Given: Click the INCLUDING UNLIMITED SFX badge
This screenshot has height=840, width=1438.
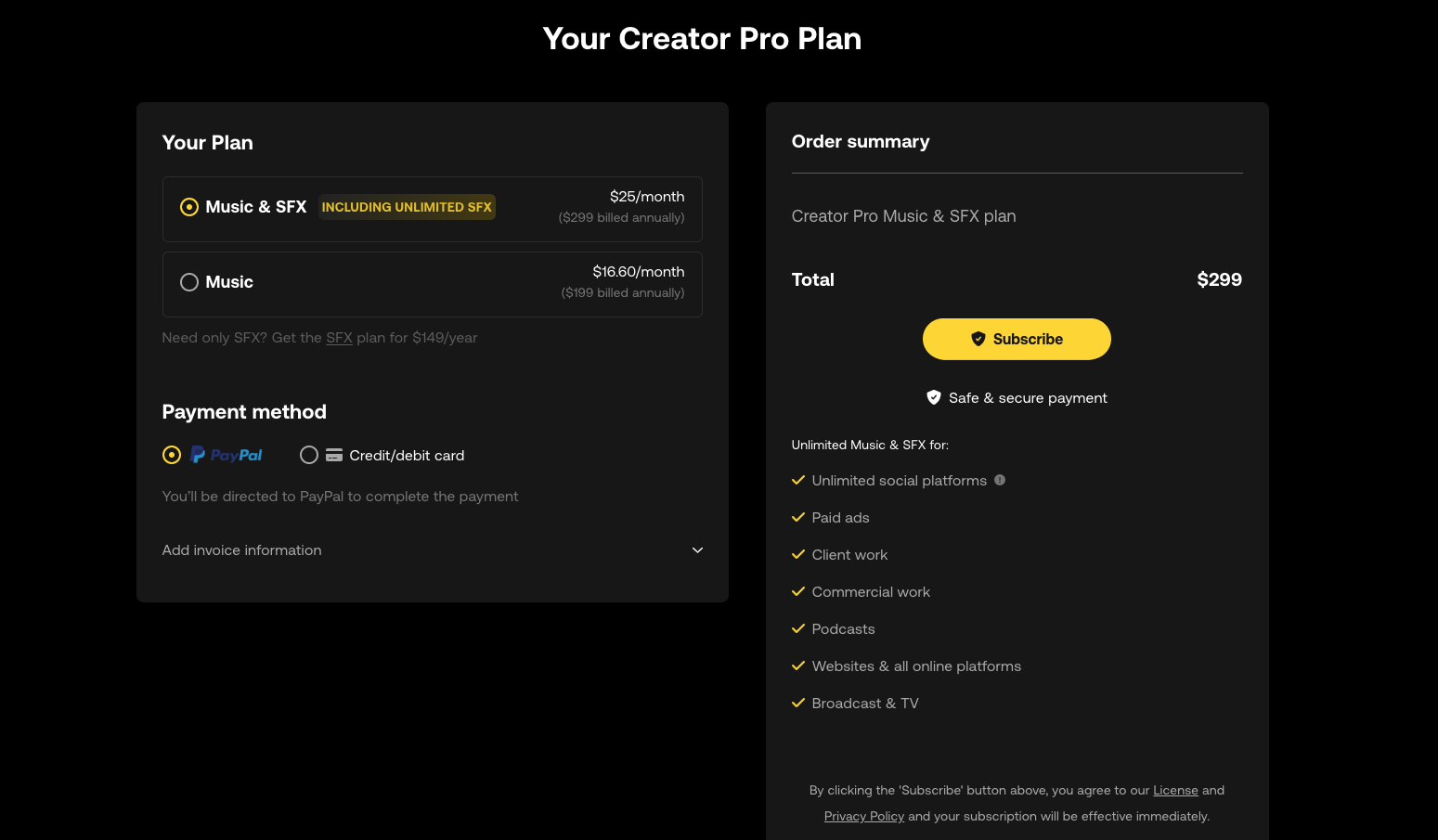Looking at the screenshot, I should (407, 207).
